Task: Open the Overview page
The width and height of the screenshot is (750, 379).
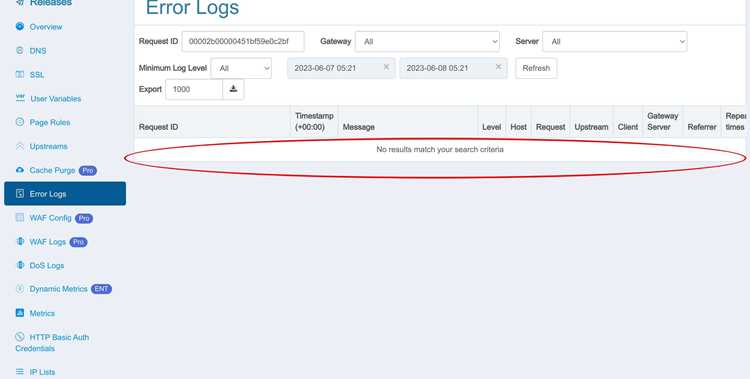Action: click(x=46, y=27)
